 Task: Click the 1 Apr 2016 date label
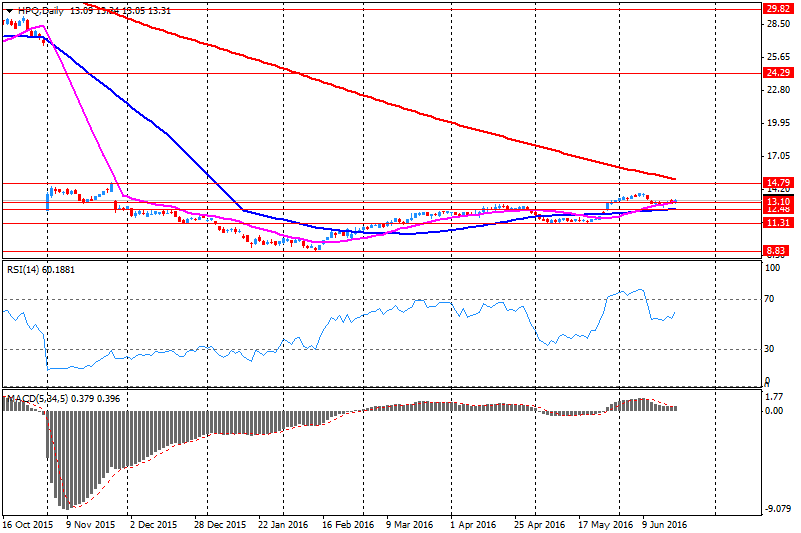pos(473,525)
